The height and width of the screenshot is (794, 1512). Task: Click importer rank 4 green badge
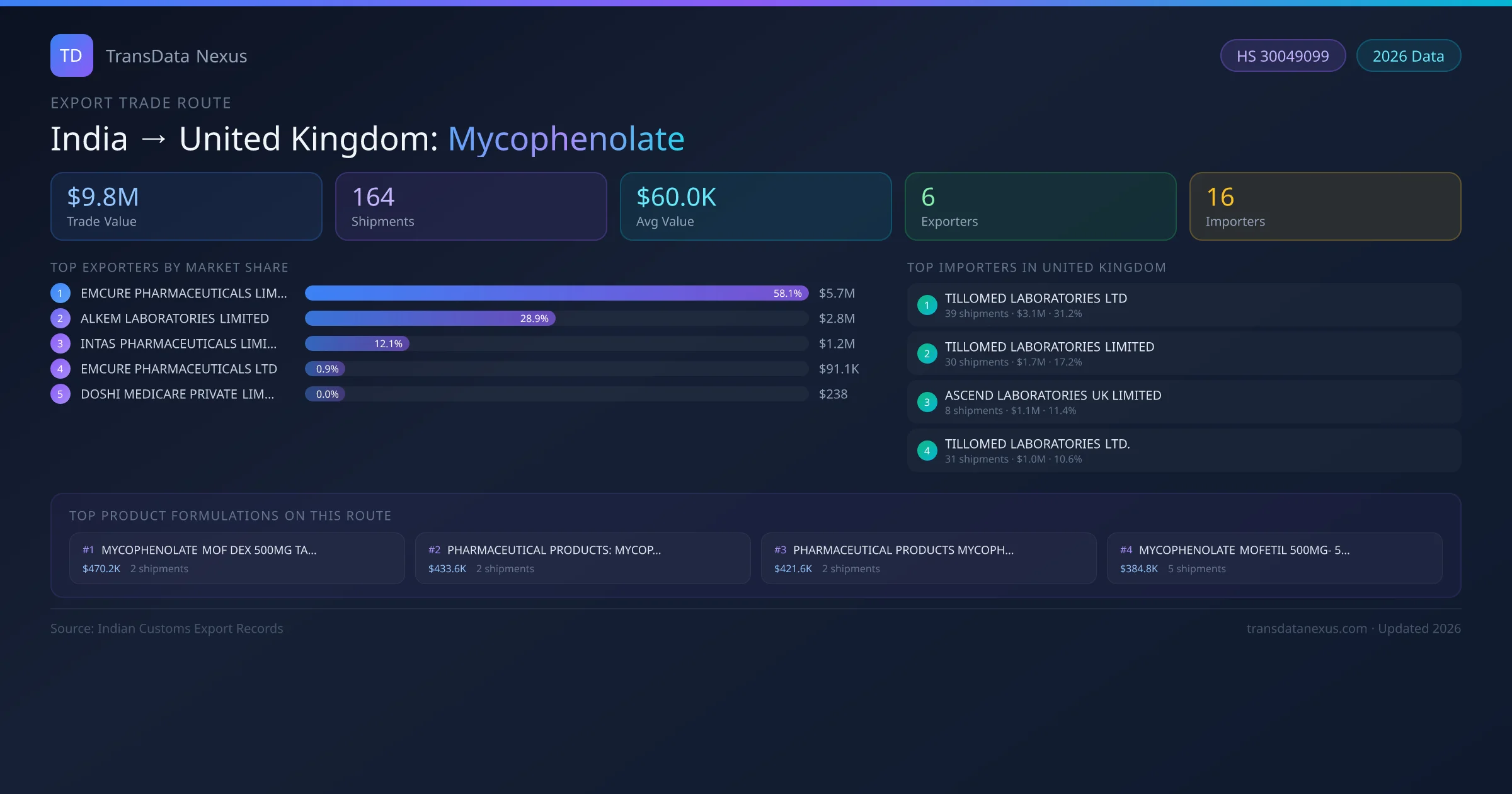pyautogui.click(x=927, y=451)
